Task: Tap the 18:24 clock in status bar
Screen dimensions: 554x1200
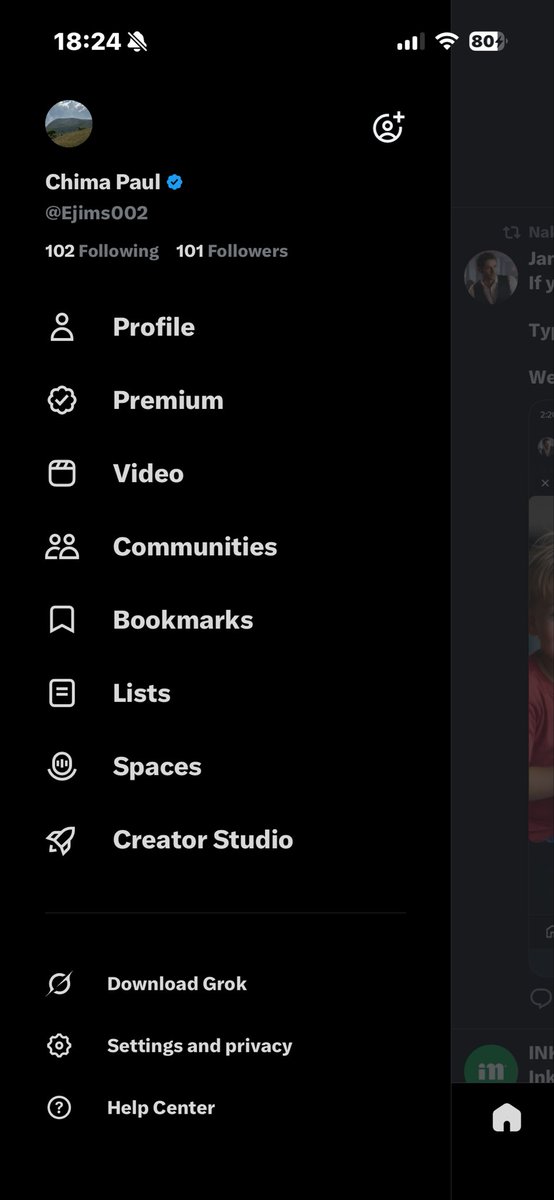Action: click(x=87, y=41)
